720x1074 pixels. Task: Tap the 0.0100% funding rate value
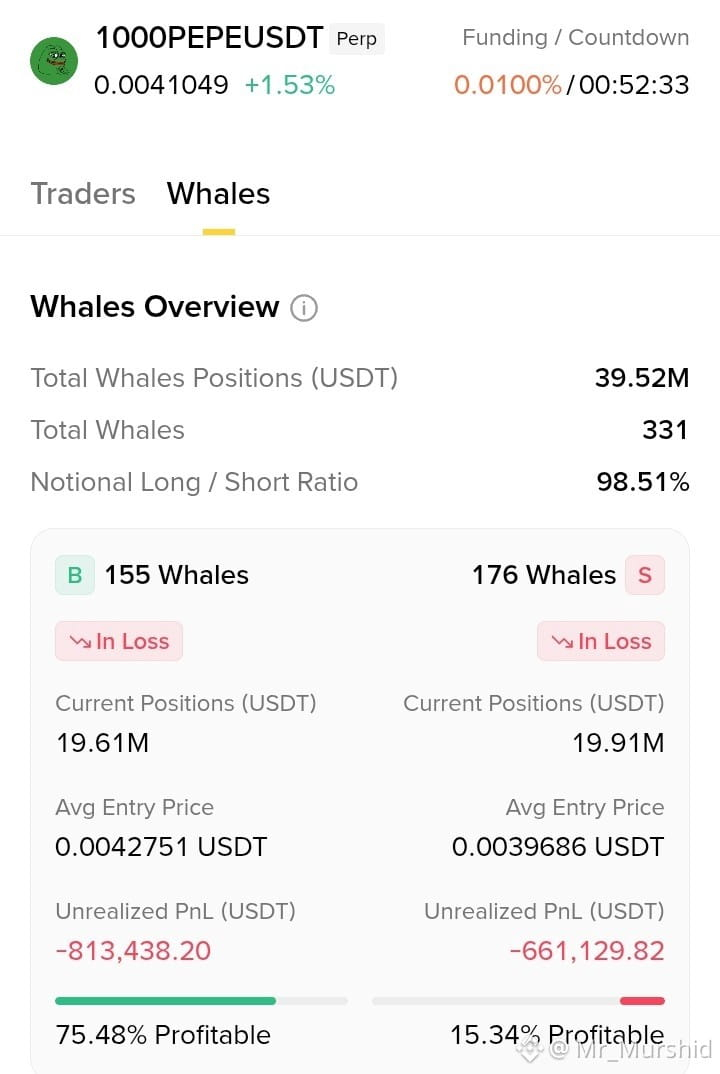tap(508, 85)
